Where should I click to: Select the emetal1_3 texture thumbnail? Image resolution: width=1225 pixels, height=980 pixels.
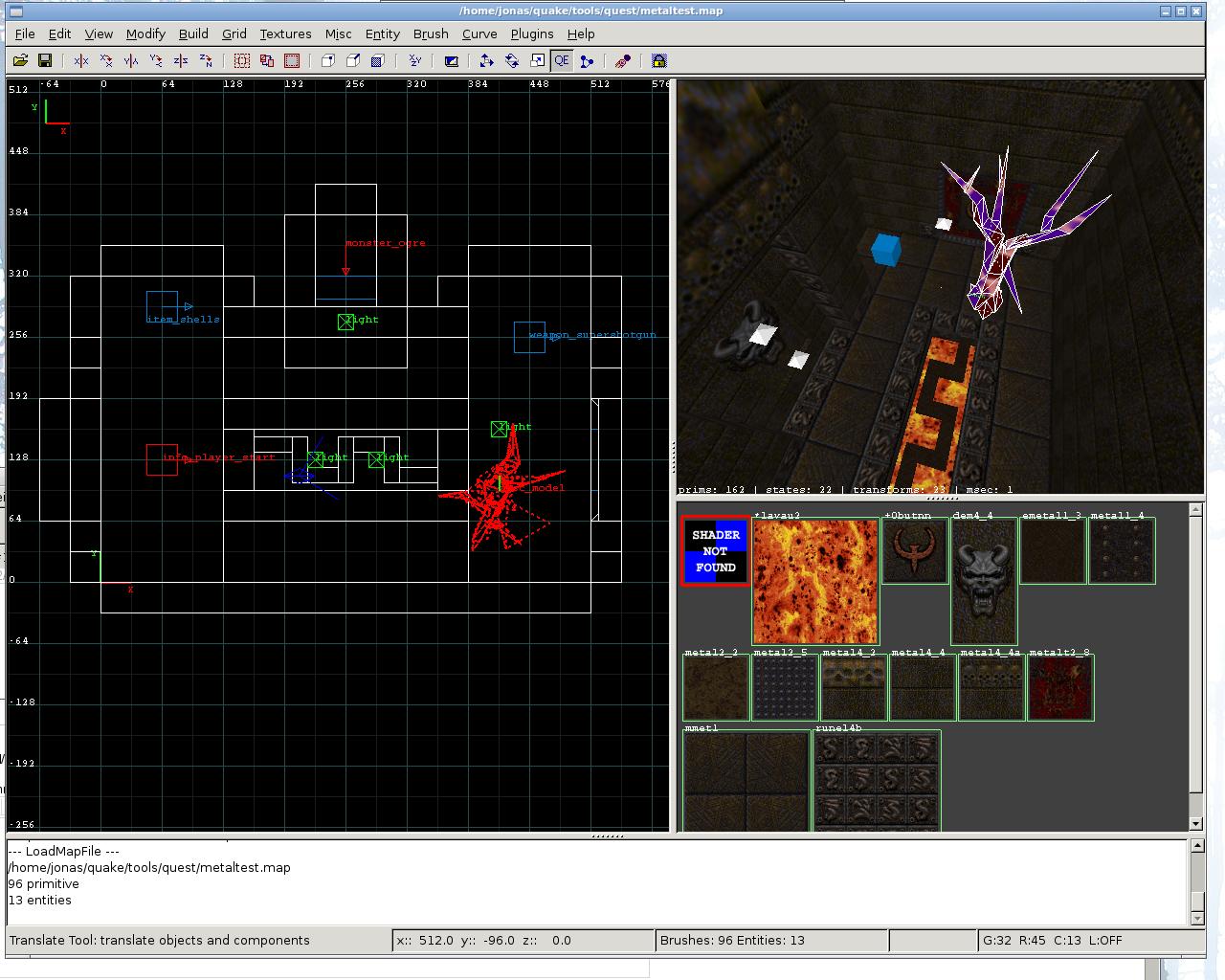(1053, 551)
